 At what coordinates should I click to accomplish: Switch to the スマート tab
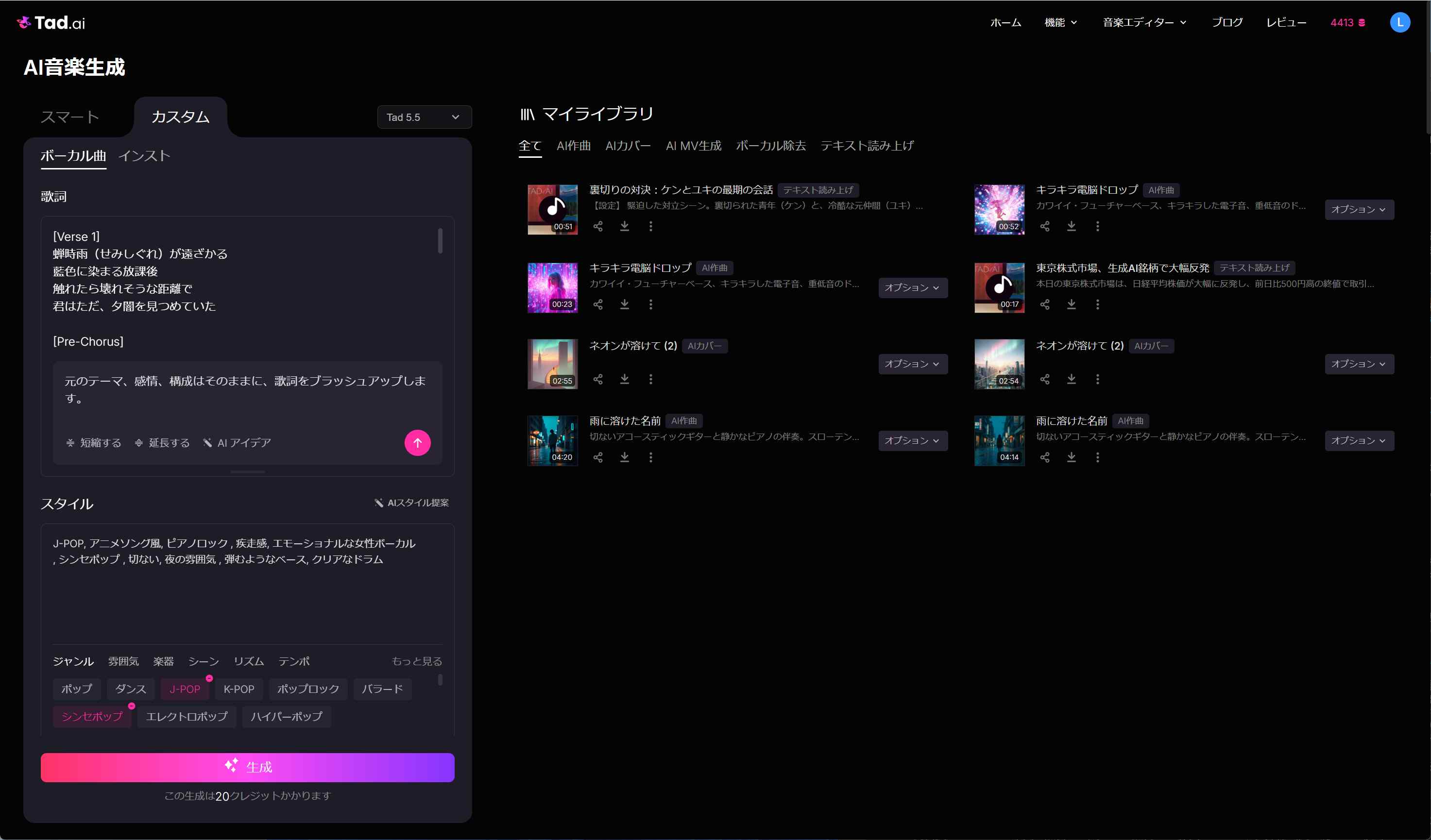pyautogui.click(x=70, y=117)
